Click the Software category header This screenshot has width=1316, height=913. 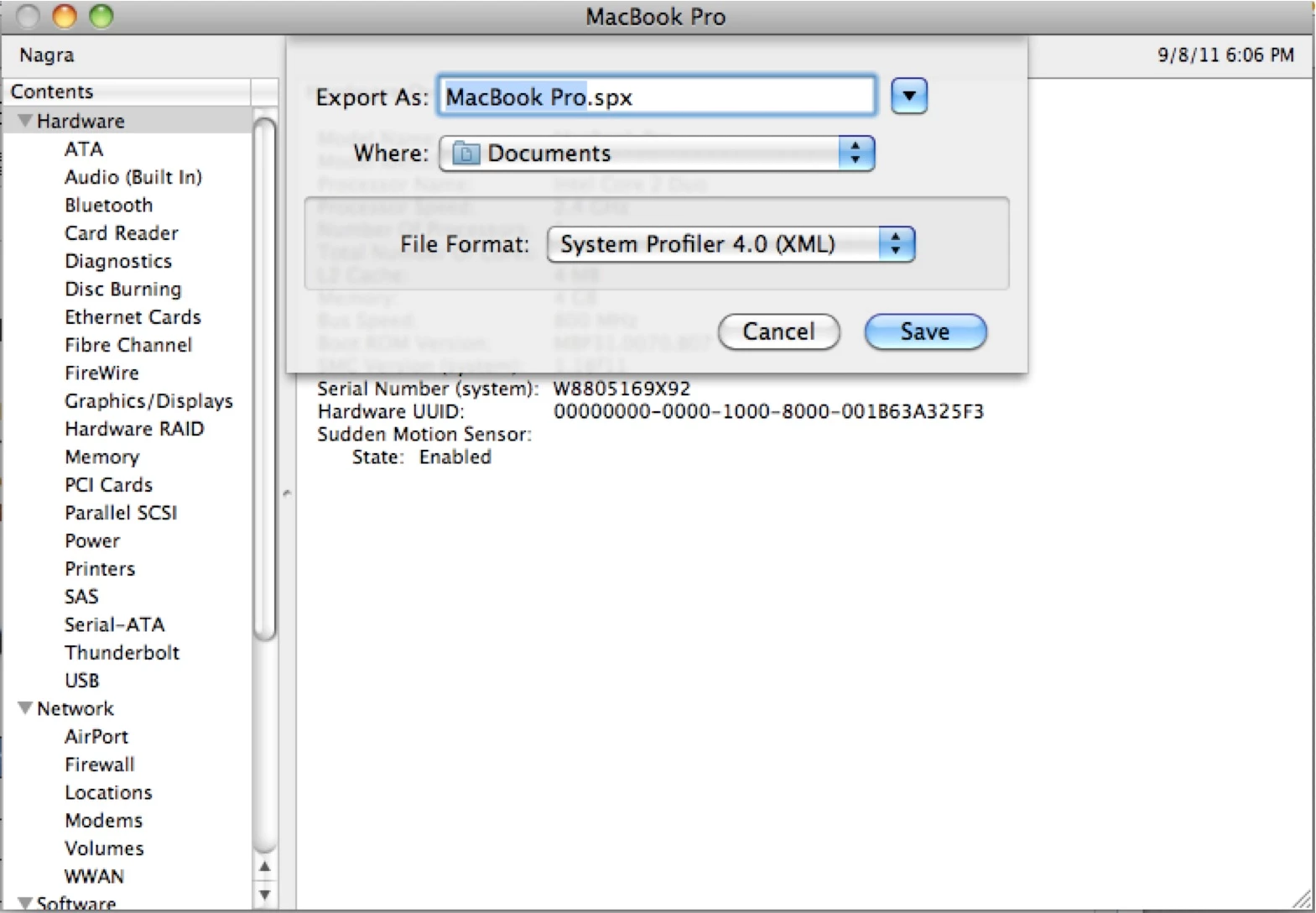click(76, 904)
